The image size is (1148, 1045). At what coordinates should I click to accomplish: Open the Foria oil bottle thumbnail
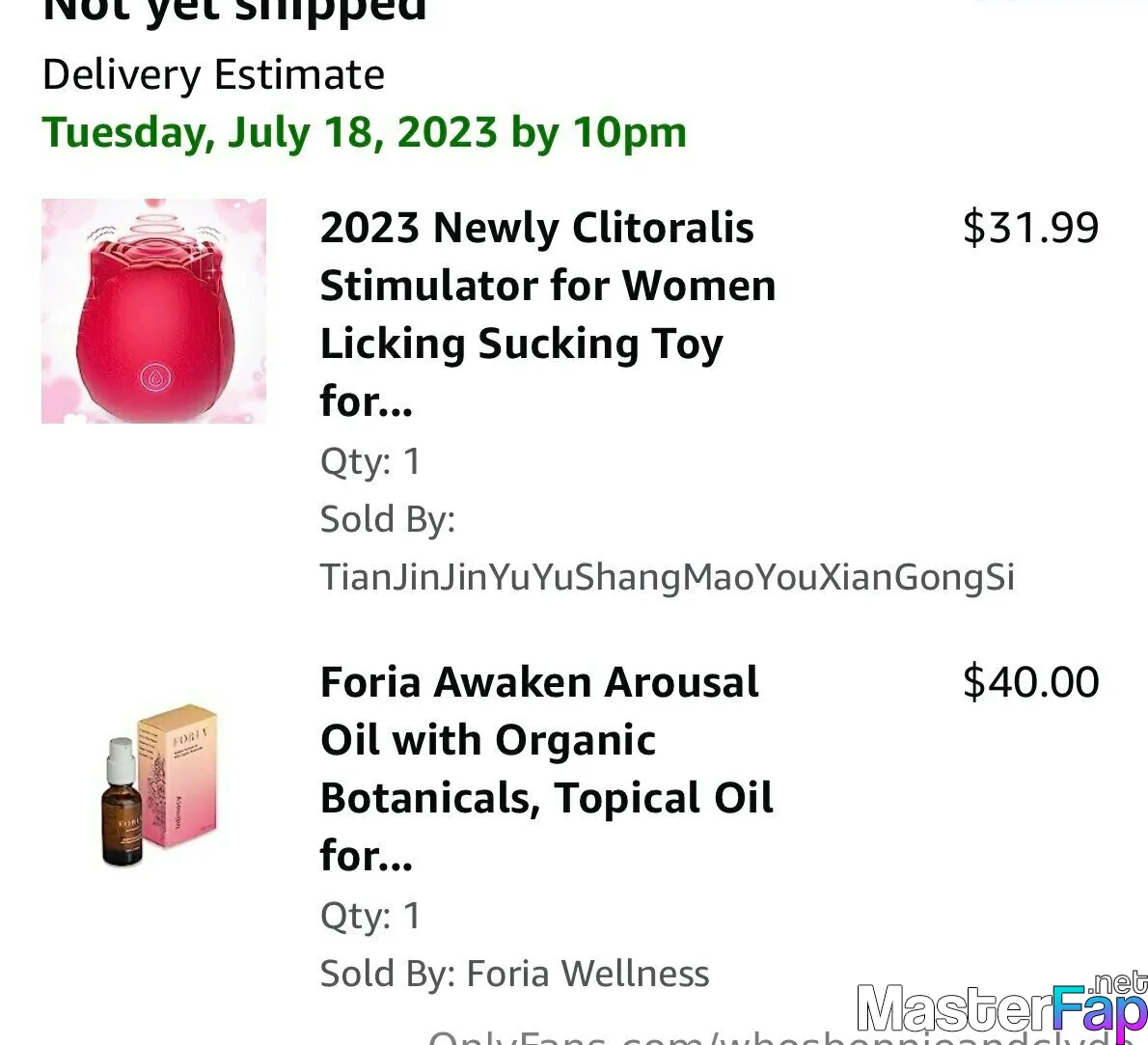[159, 785]
